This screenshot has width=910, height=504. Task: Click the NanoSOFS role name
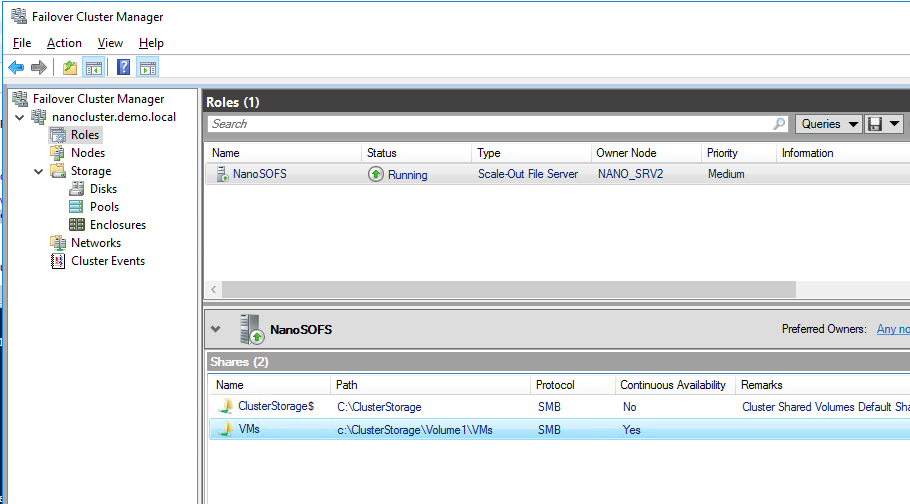tap(259, 174)
